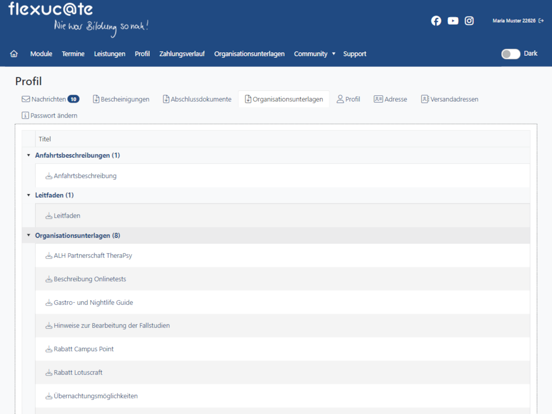Open Support in the navigation bar
The height and width of the screenshot is (414, 552).
[355, 54]
